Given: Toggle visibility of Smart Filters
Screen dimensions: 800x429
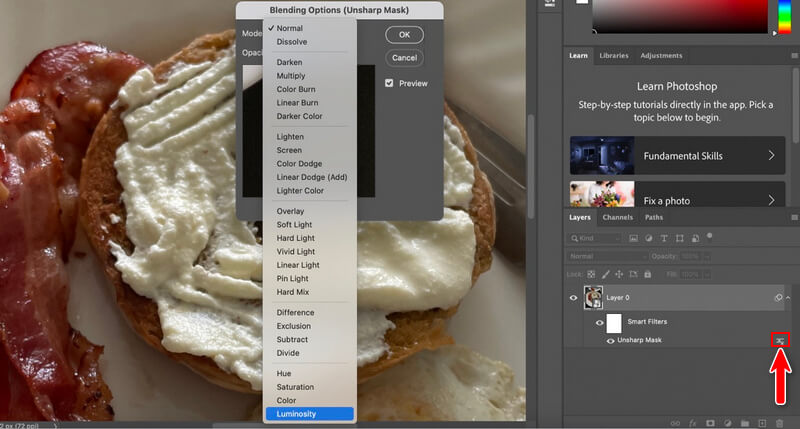Looking at the screenshot, I should tap(600, 322).
